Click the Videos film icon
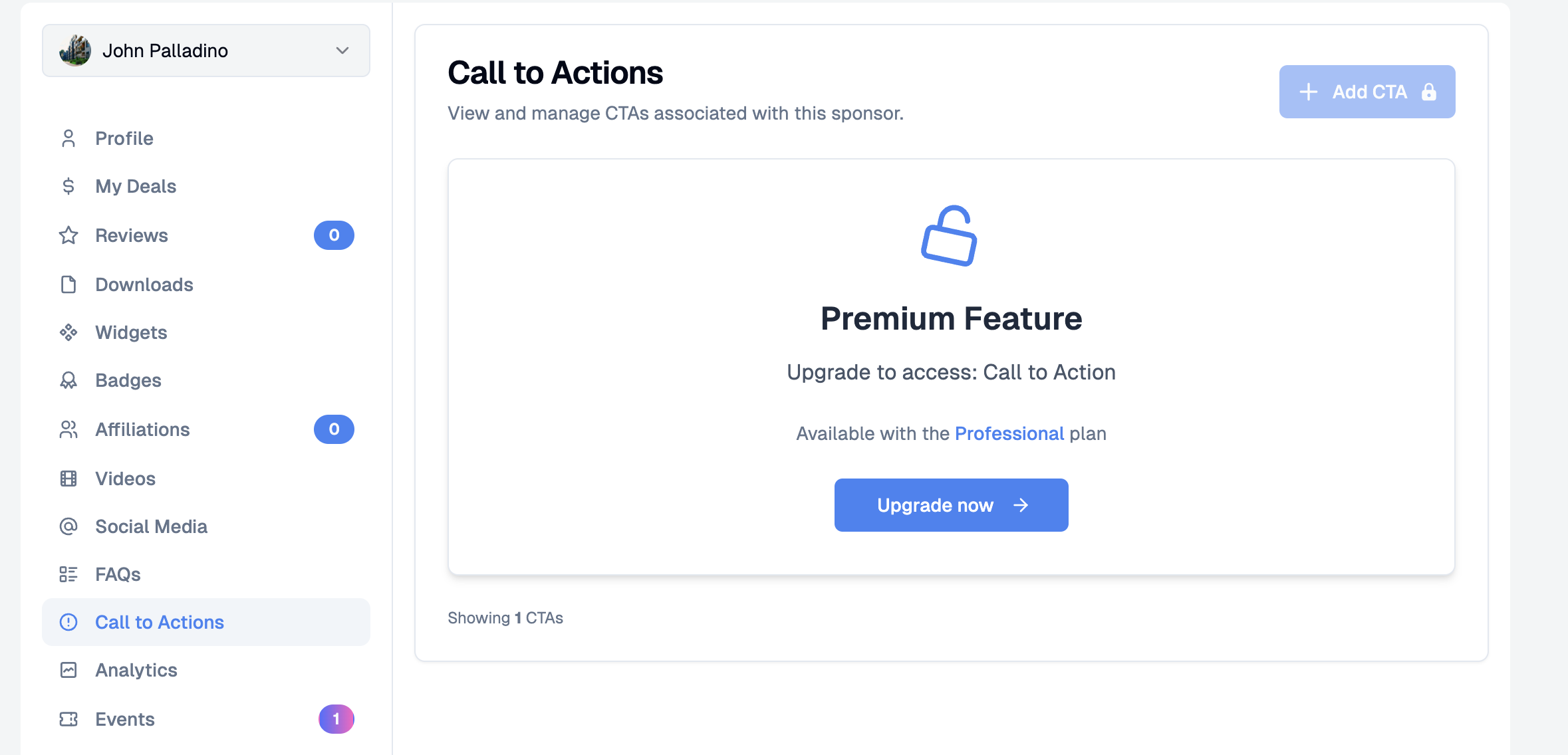The width and height of the screenshot is (1568, 755). pos(68,479)
